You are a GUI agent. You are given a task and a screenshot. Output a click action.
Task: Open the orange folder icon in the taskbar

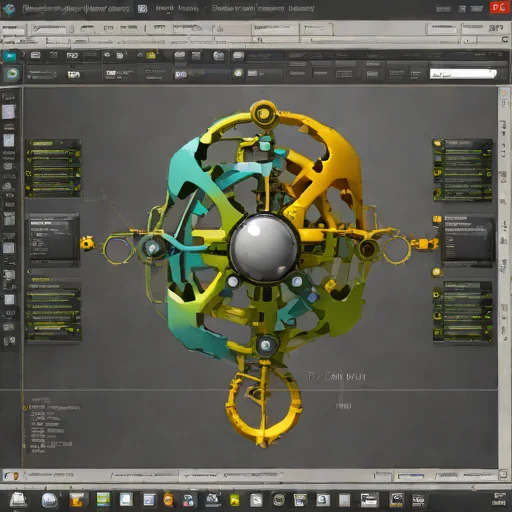[77, 500]
